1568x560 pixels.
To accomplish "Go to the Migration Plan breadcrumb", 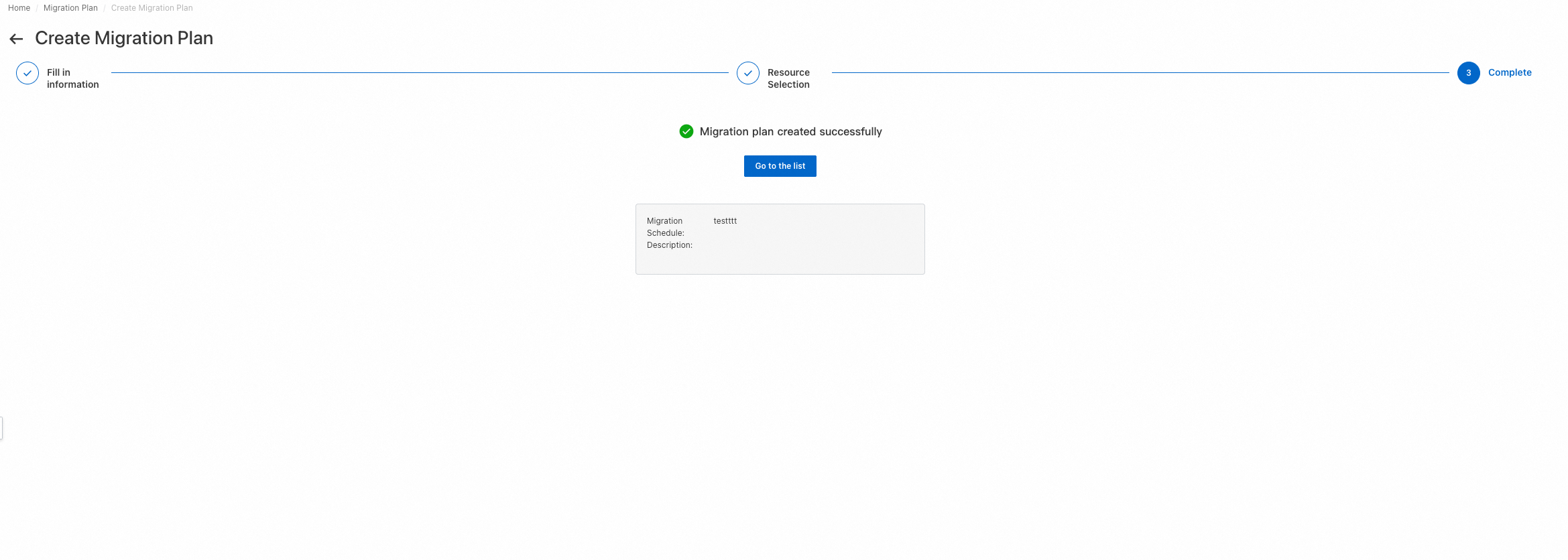I will click(70, 8).
